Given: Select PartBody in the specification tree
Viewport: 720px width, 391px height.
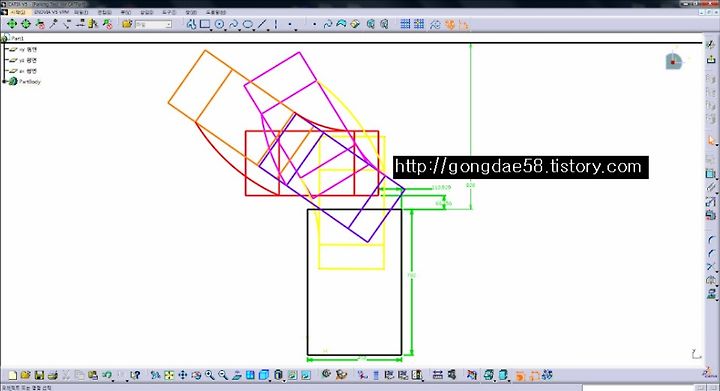Looking at the screenshot, I should 24,82.
